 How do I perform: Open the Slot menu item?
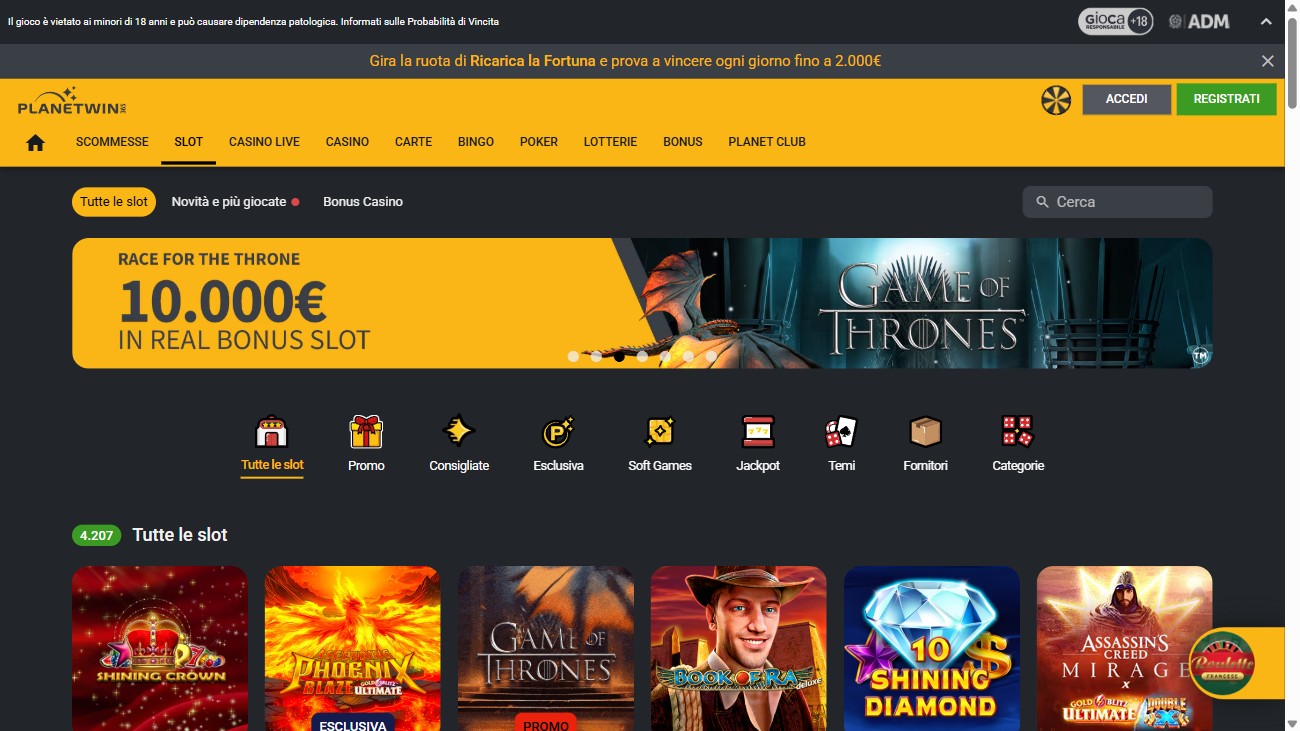(188, 142)
